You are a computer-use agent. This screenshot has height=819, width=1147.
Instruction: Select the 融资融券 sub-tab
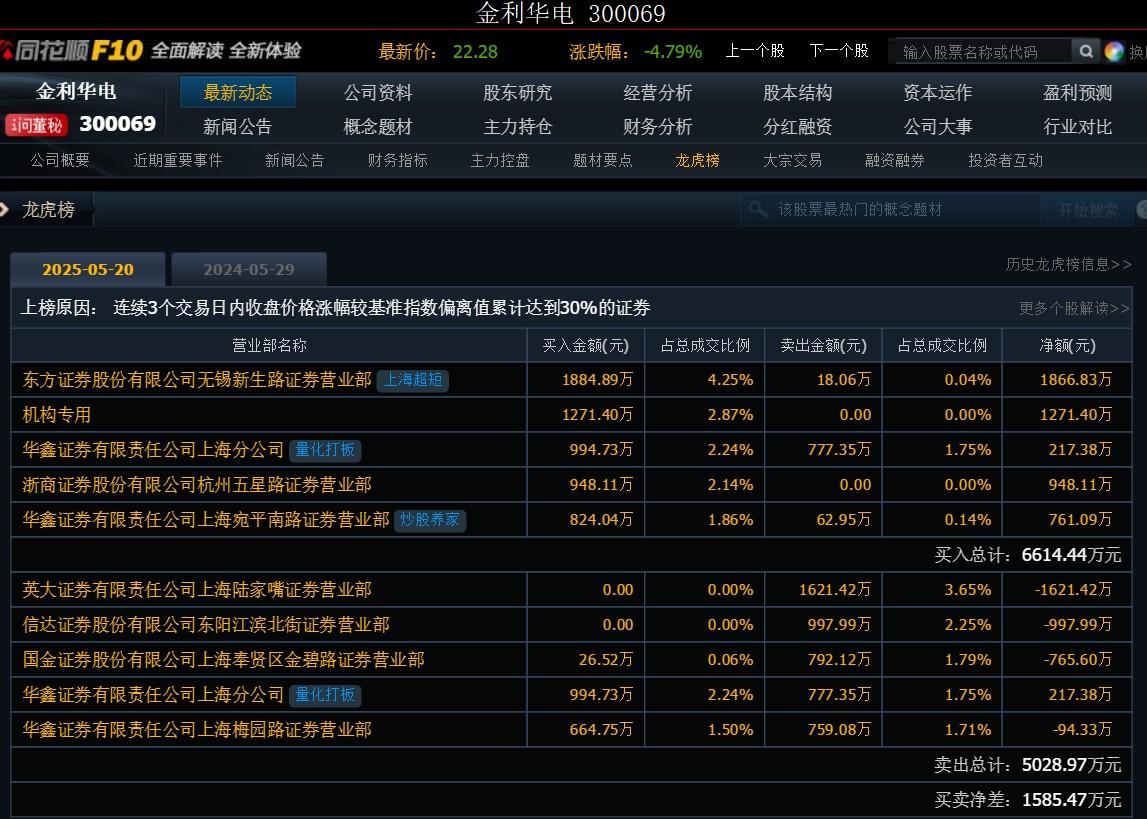(x=895, y=160)
